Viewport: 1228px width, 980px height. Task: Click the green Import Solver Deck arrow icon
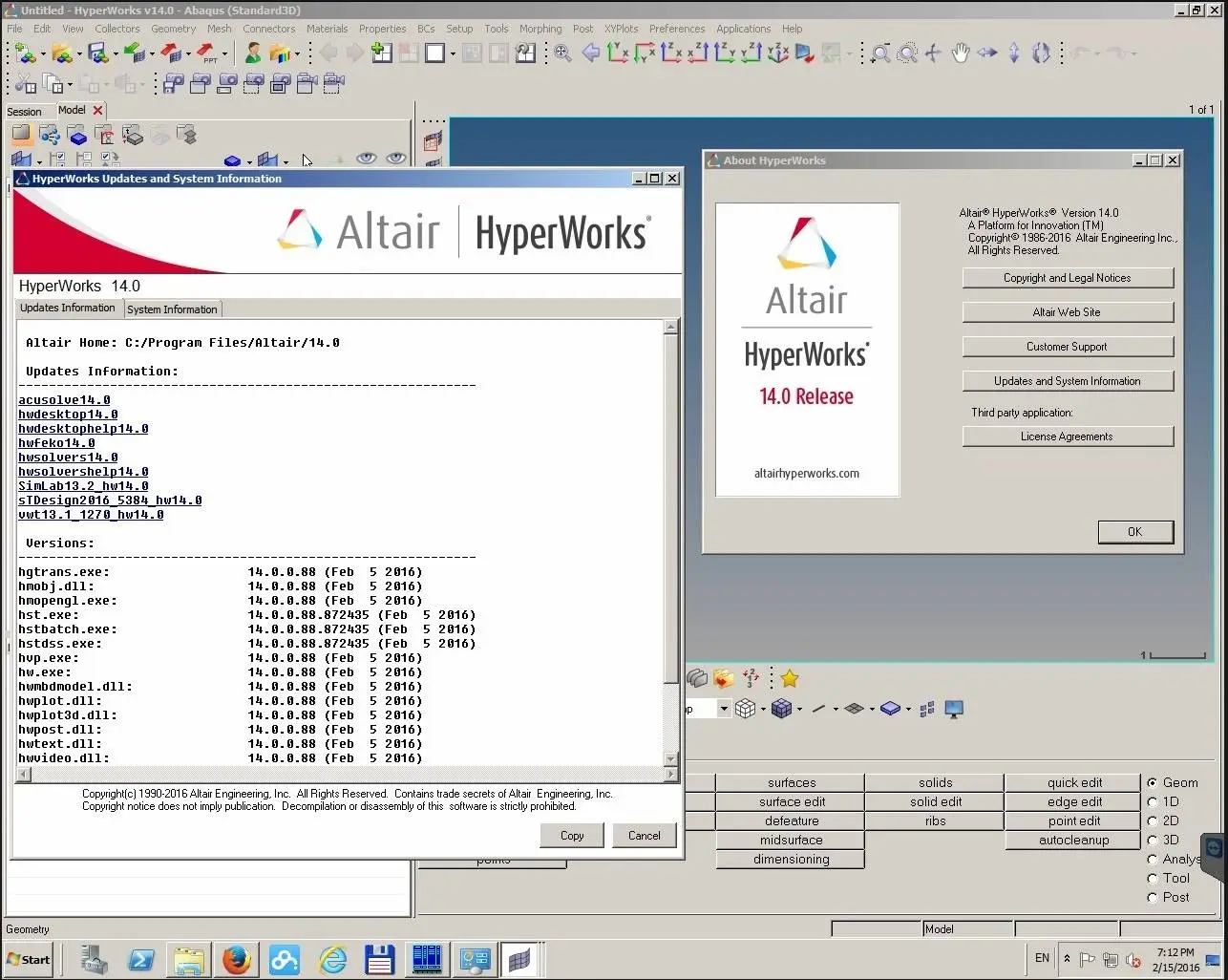134,53
